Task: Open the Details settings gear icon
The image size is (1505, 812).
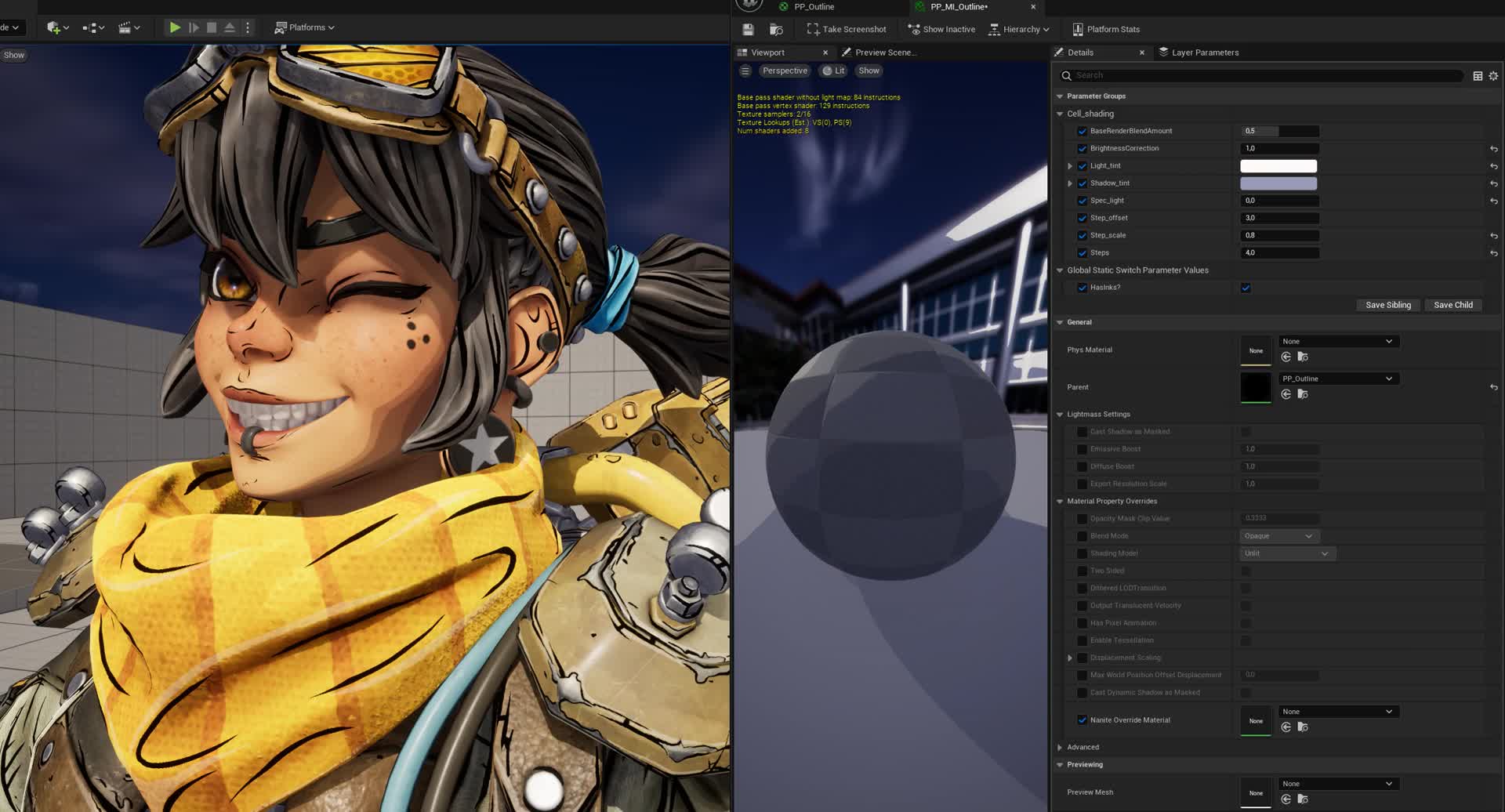Action: tap(1493, 76)
